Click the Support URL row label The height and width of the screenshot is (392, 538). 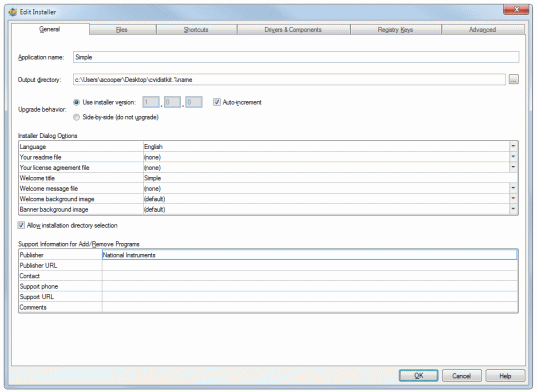point(37,297)
